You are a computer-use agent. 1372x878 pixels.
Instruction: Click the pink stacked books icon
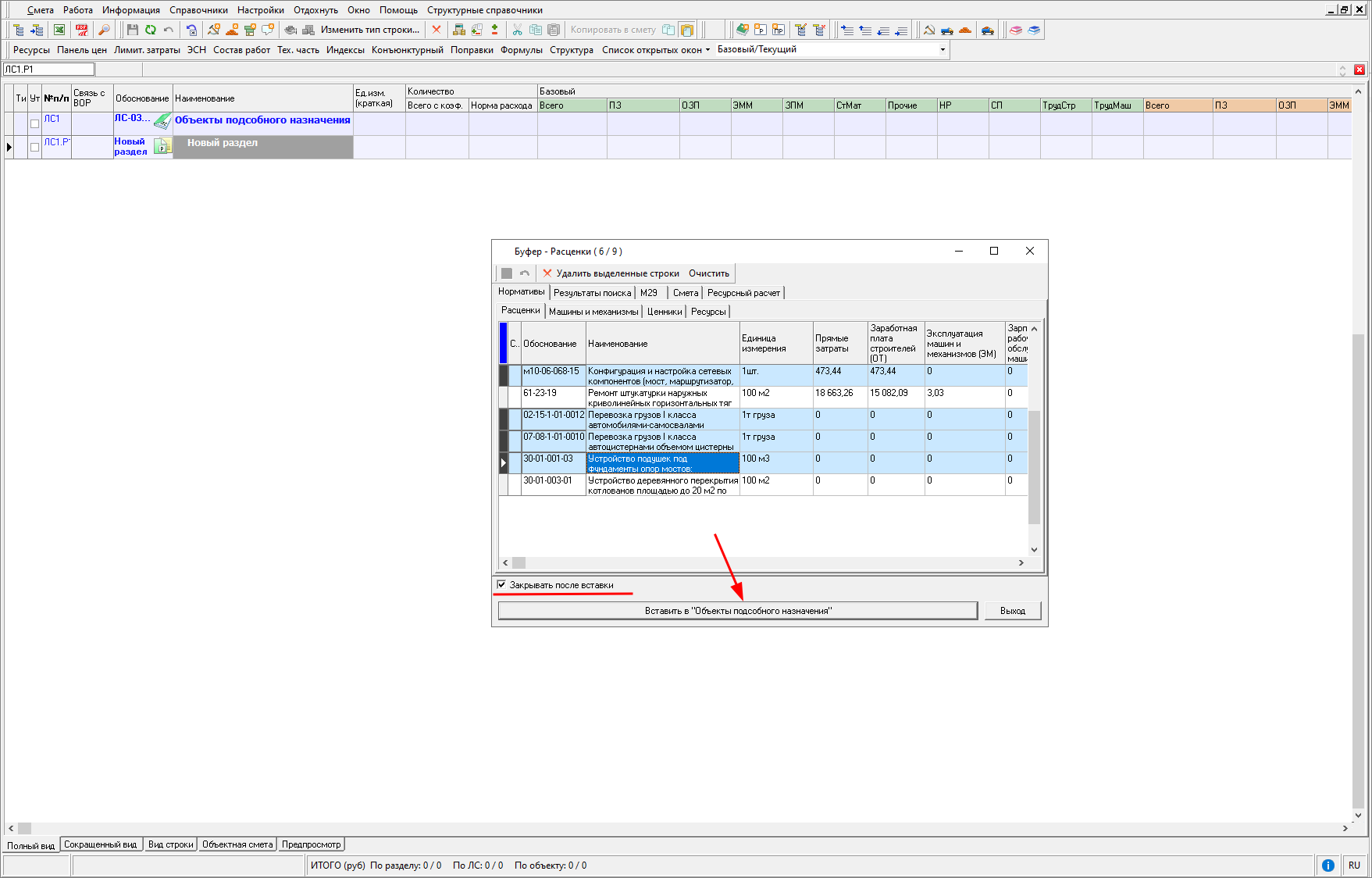[x=1016, y=30]
